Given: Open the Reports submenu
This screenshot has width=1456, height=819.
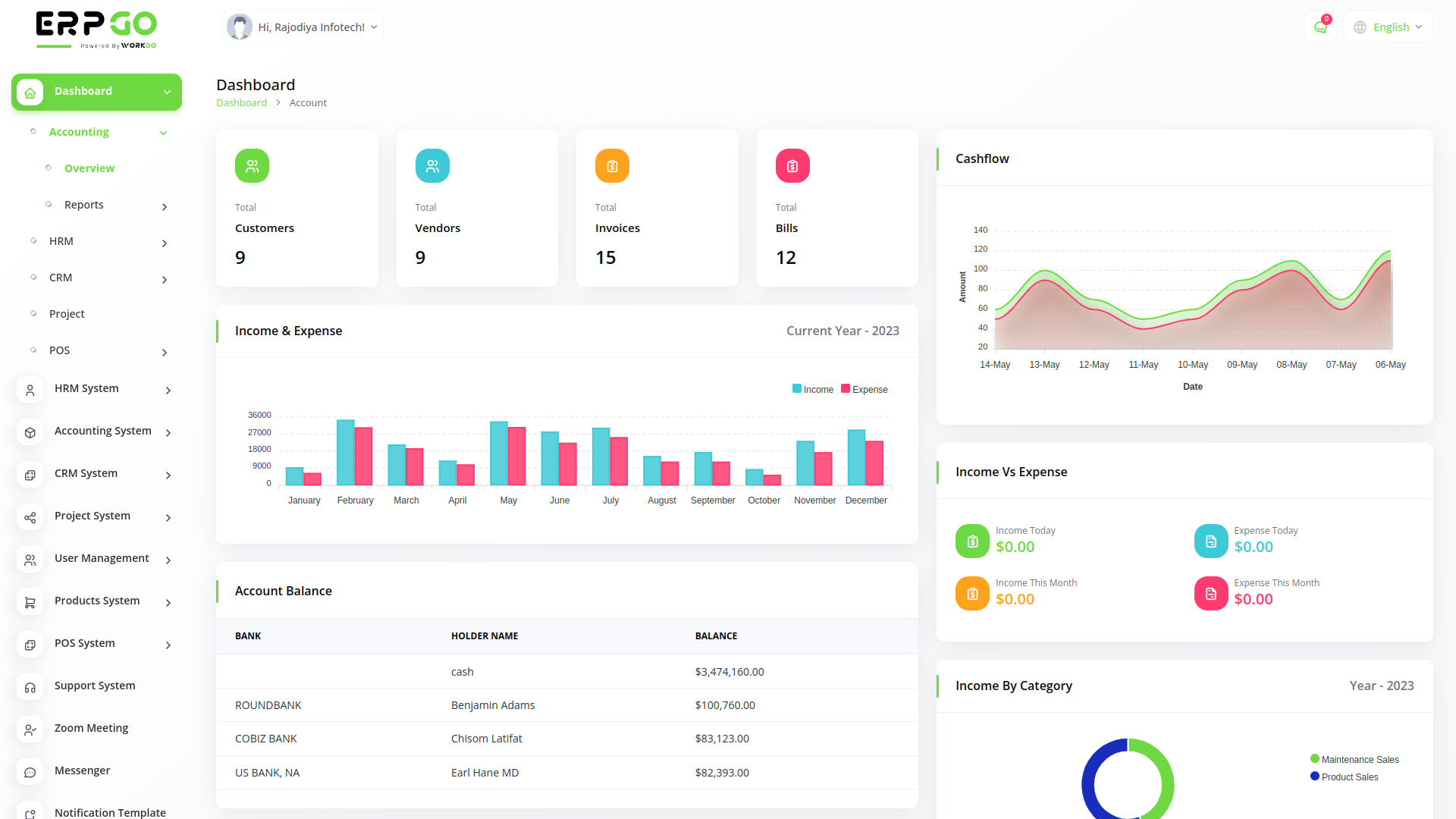Looking at the screenshot, I should 83,204.
